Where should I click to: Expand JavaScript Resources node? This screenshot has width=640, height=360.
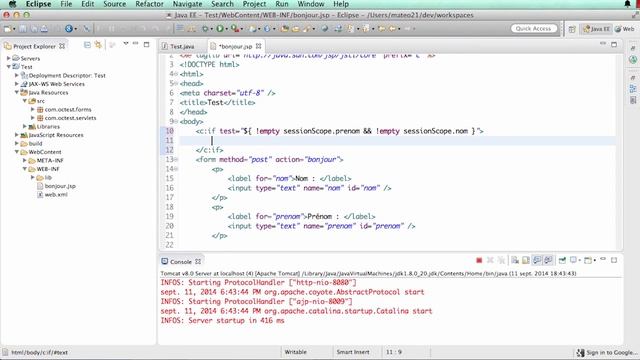click(x=16, y=135)
